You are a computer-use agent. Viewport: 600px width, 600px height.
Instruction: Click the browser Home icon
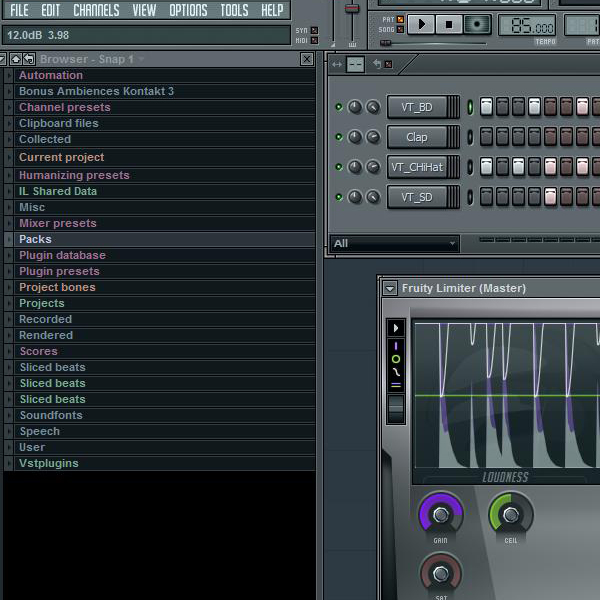click(16, 59)
